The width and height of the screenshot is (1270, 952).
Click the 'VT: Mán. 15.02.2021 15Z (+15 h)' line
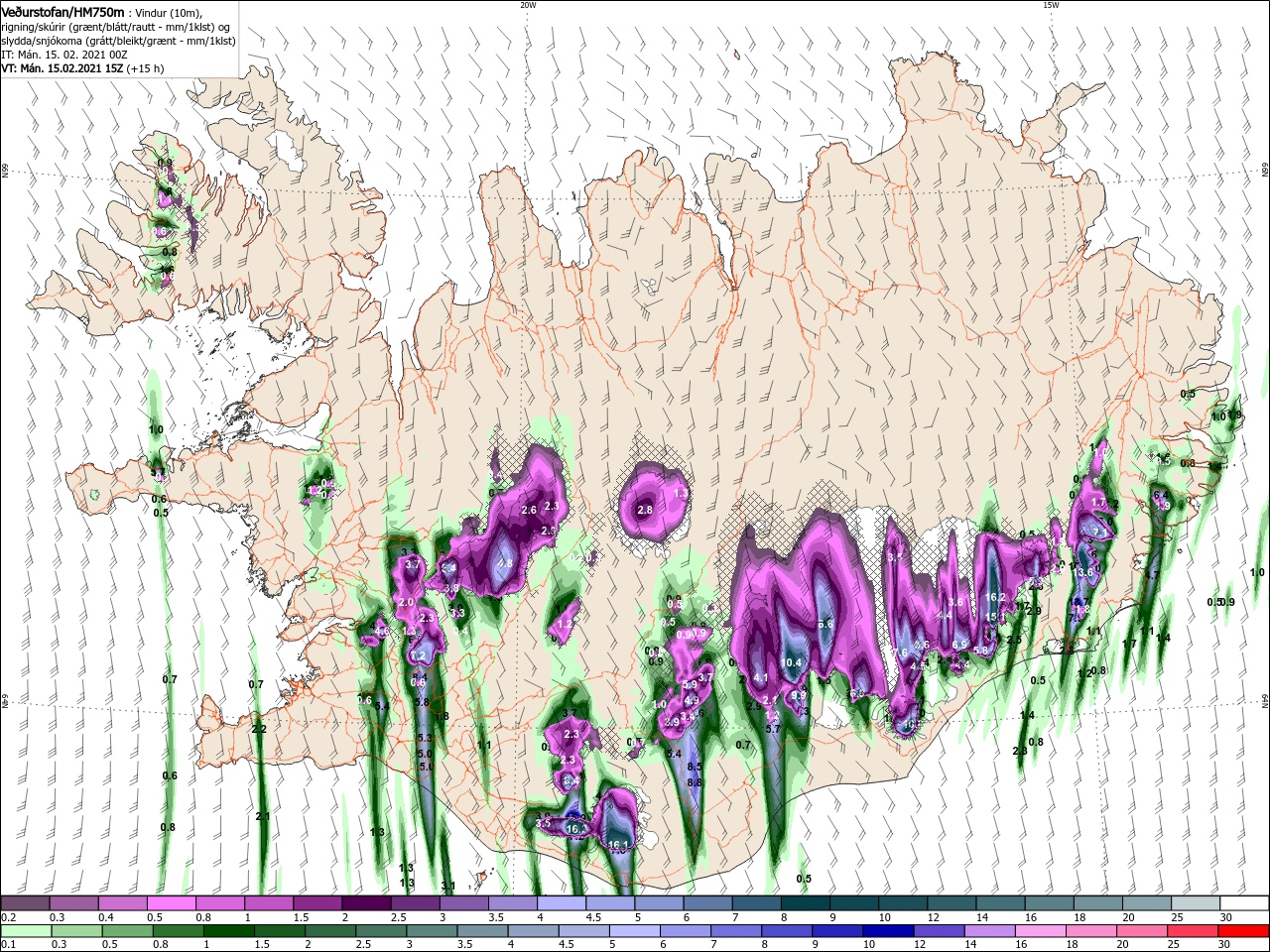click(82, 68)
